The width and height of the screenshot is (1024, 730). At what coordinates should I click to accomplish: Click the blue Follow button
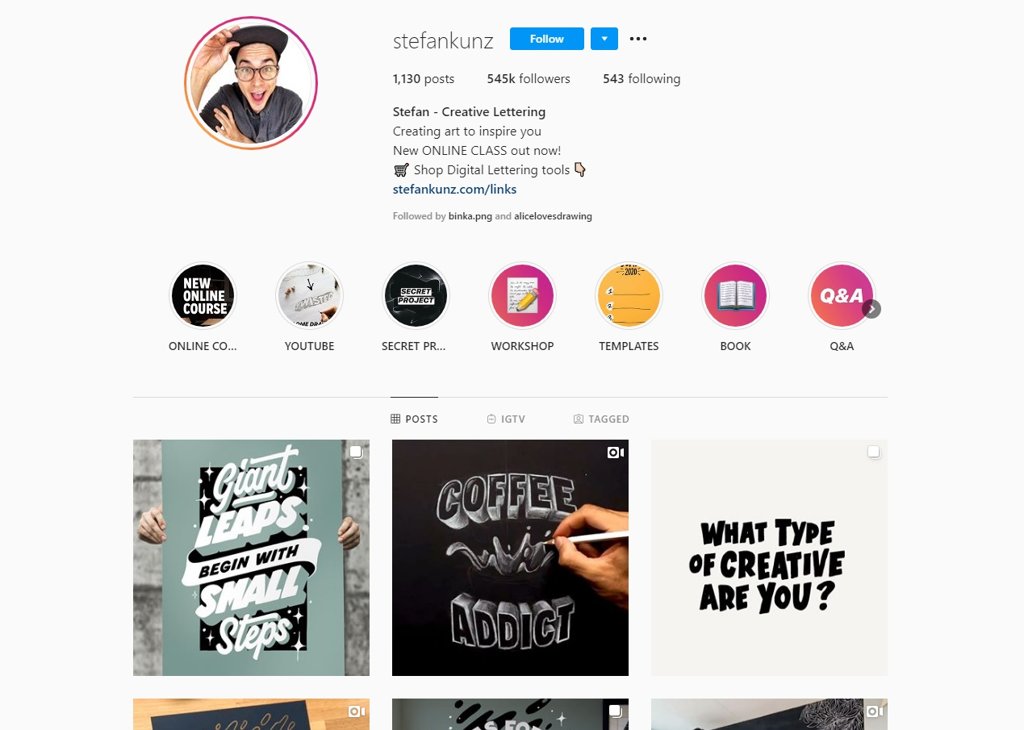pyautogui.click(x=547, y=39)
